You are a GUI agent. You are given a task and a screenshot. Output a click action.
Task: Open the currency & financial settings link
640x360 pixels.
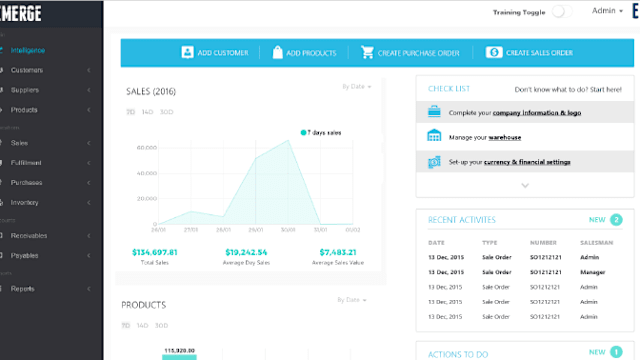coord(527,162)
